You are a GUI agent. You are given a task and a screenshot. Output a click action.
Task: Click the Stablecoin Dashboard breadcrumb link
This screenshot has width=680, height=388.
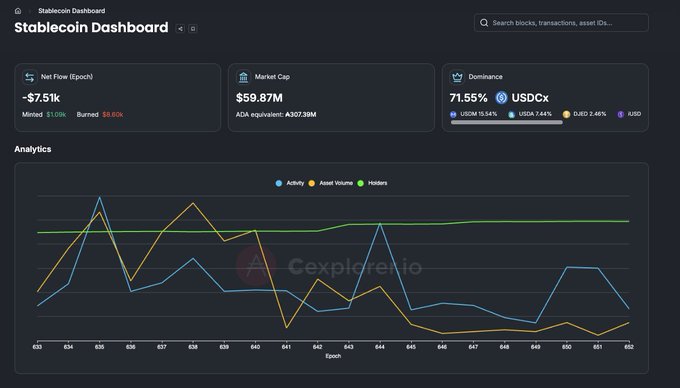[72, 11]
